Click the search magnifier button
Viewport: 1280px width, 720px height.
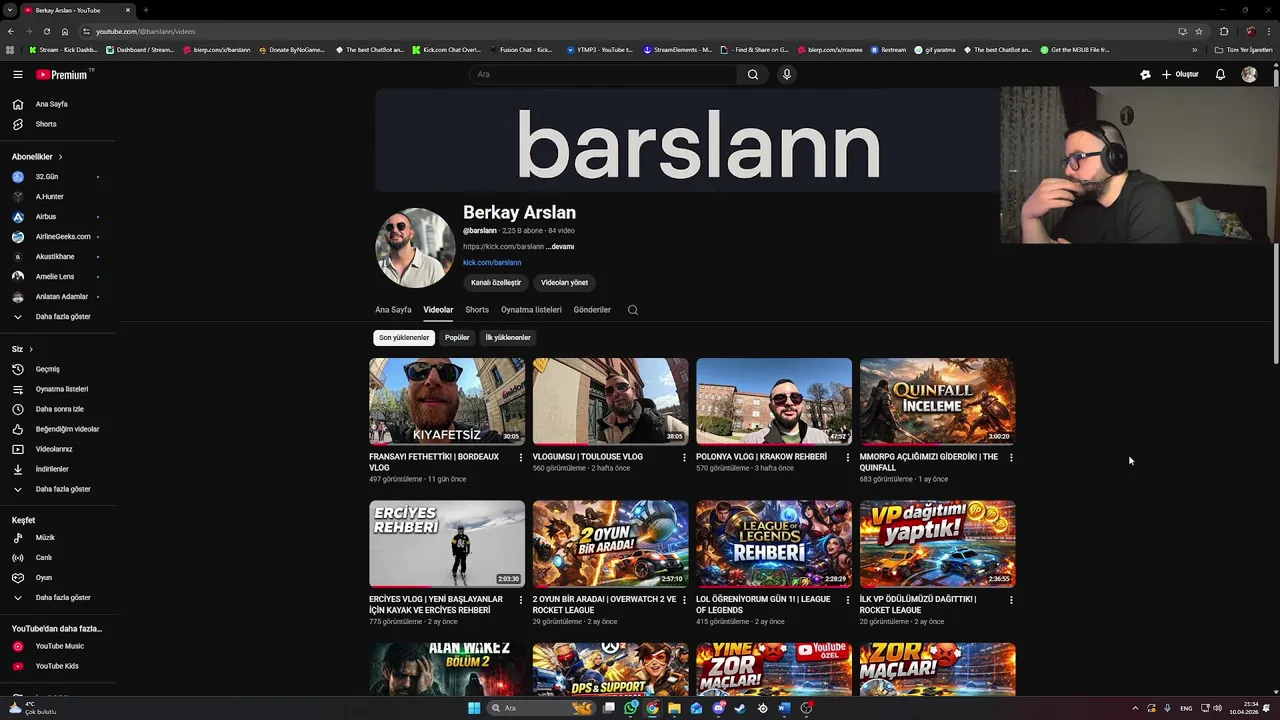click(x=753, y=74)
